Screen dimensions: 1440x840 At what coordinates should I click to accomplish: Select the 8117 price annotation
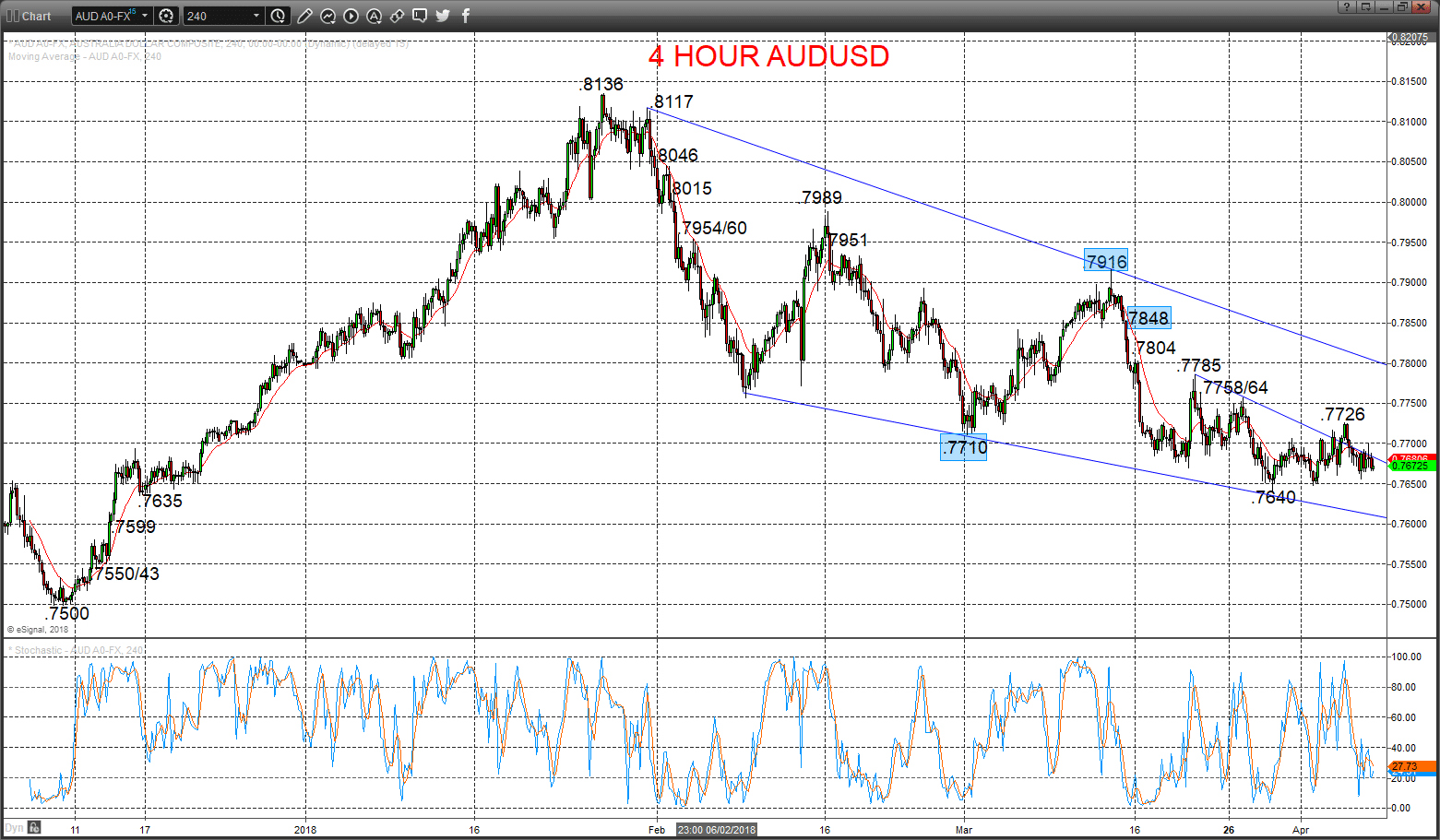[x=673, y=101]
